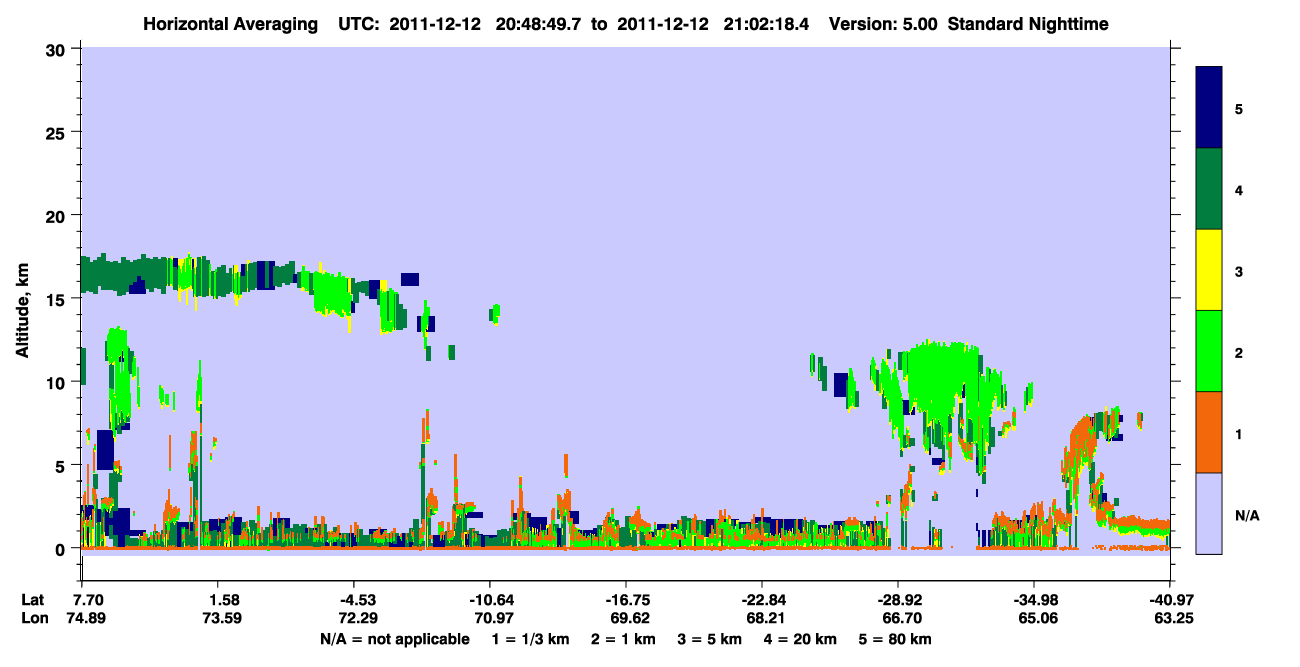Select the orange colorbar segment labeled 1
This screenshot has width=1300, height=667.
(x=1209, y=432)
